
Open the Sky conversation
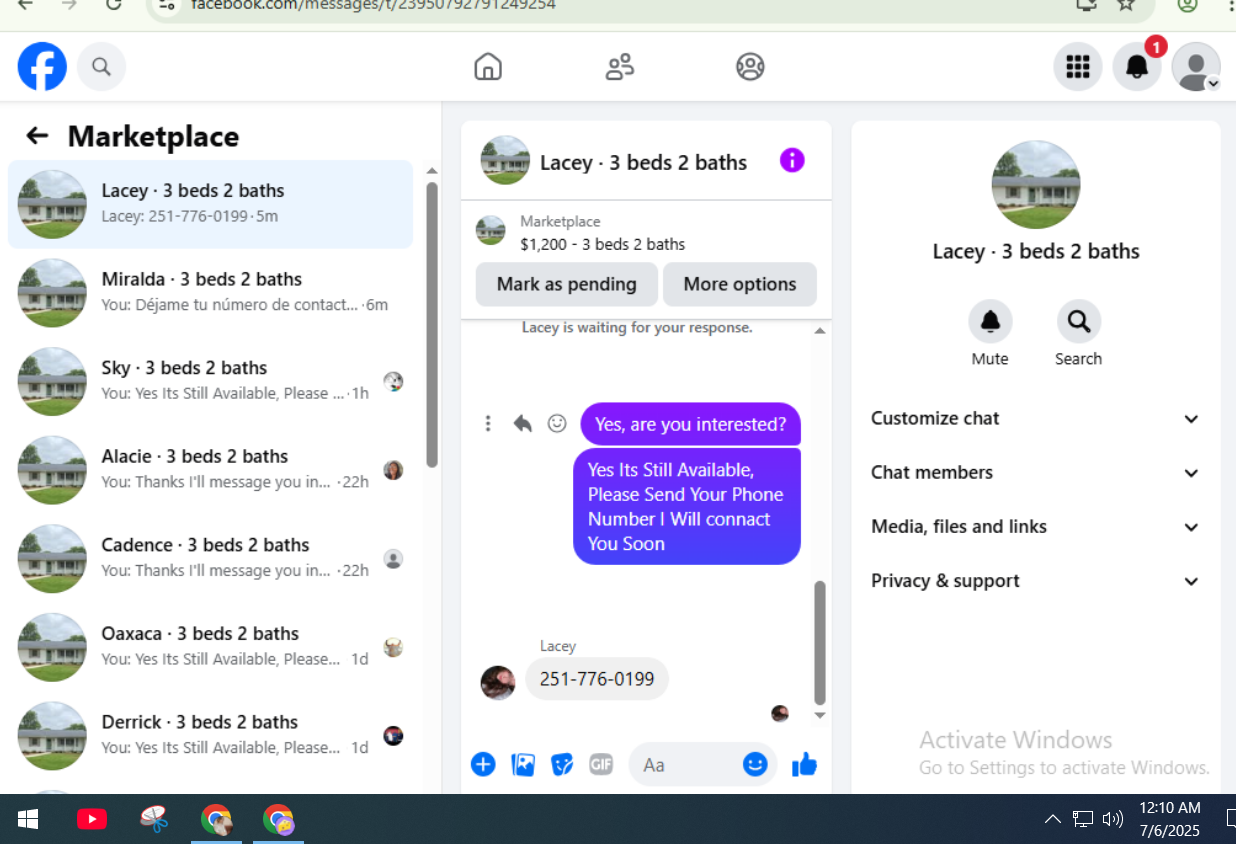click(210, 381)
